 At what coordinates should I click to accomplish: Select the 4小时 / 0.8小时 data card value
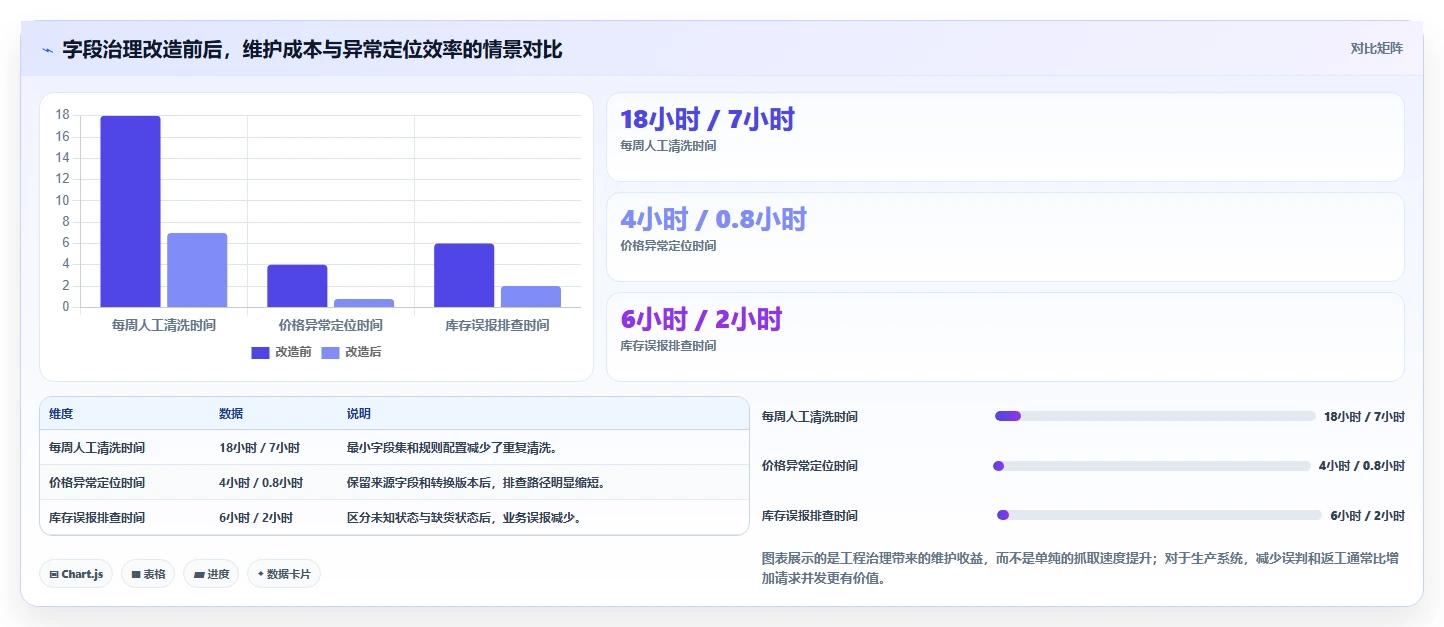[x=713, y=220]
